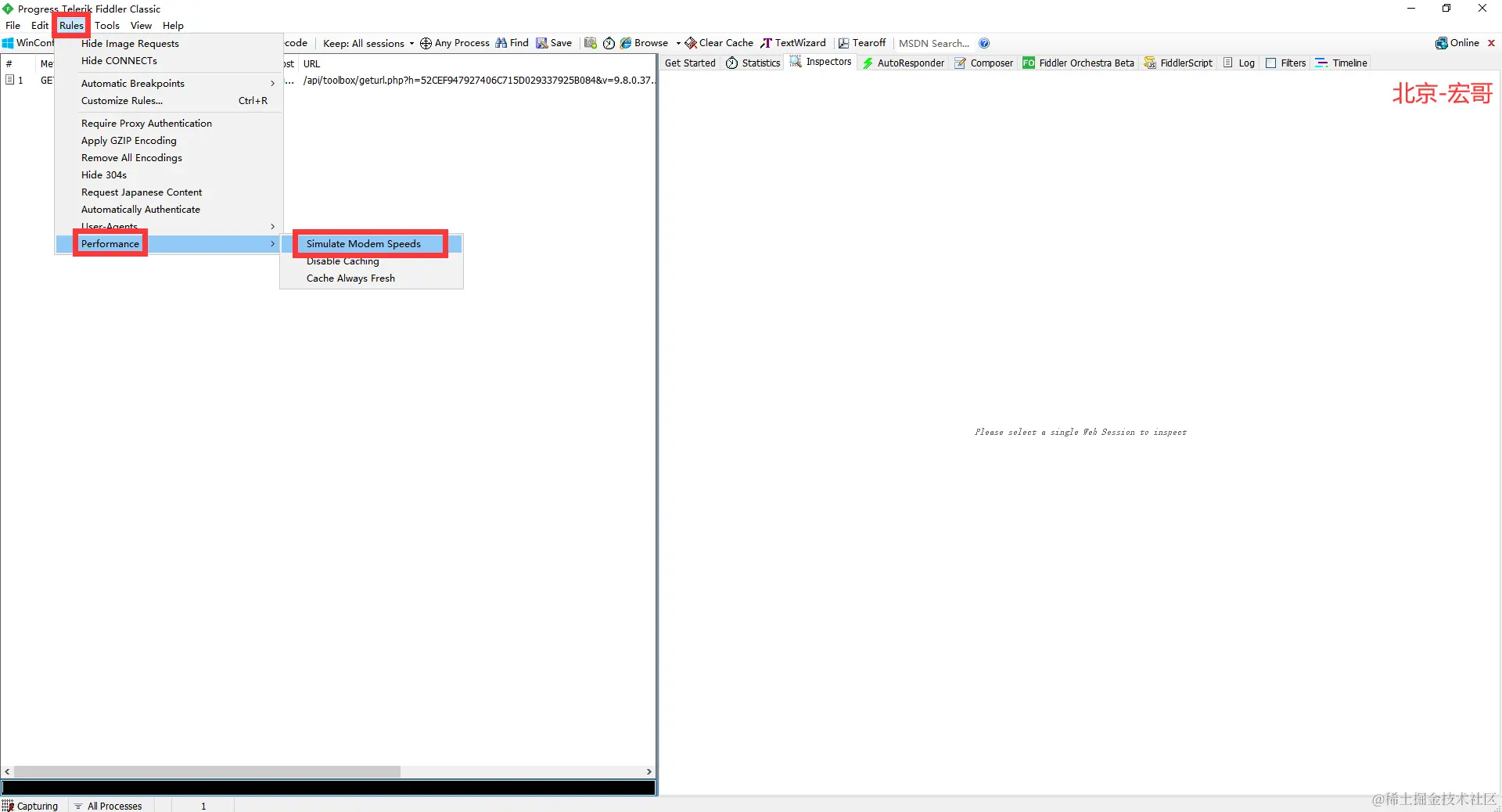Click the scrollbar right arrow

[x=649, y=771]
